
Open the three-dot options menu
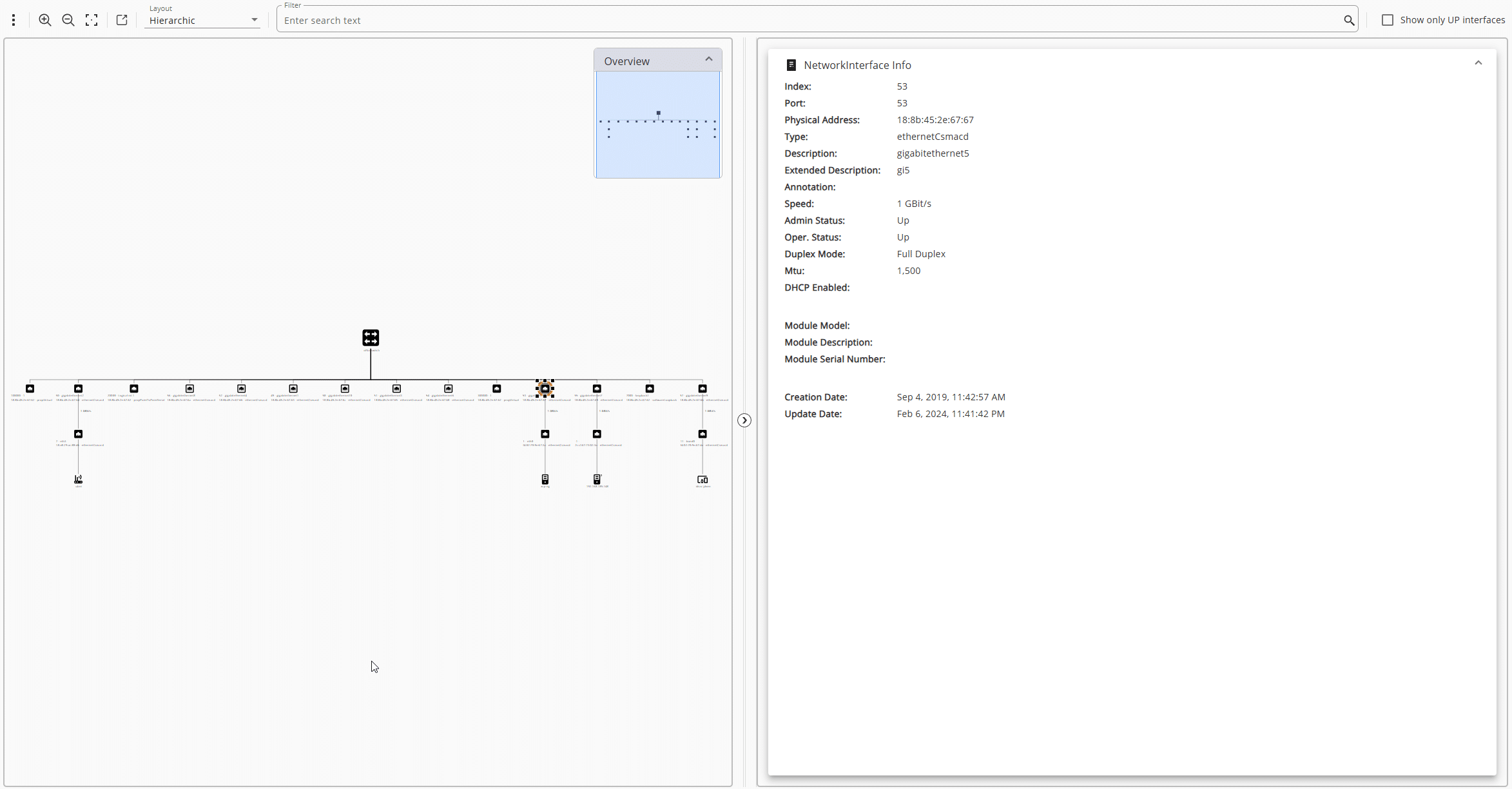pos(14,20)
